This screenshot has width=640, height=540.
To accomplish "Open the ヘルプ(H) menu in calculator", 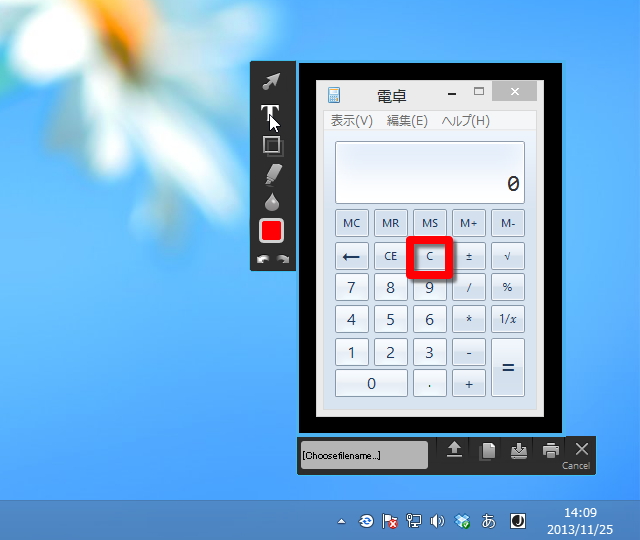I will [465, 121].
